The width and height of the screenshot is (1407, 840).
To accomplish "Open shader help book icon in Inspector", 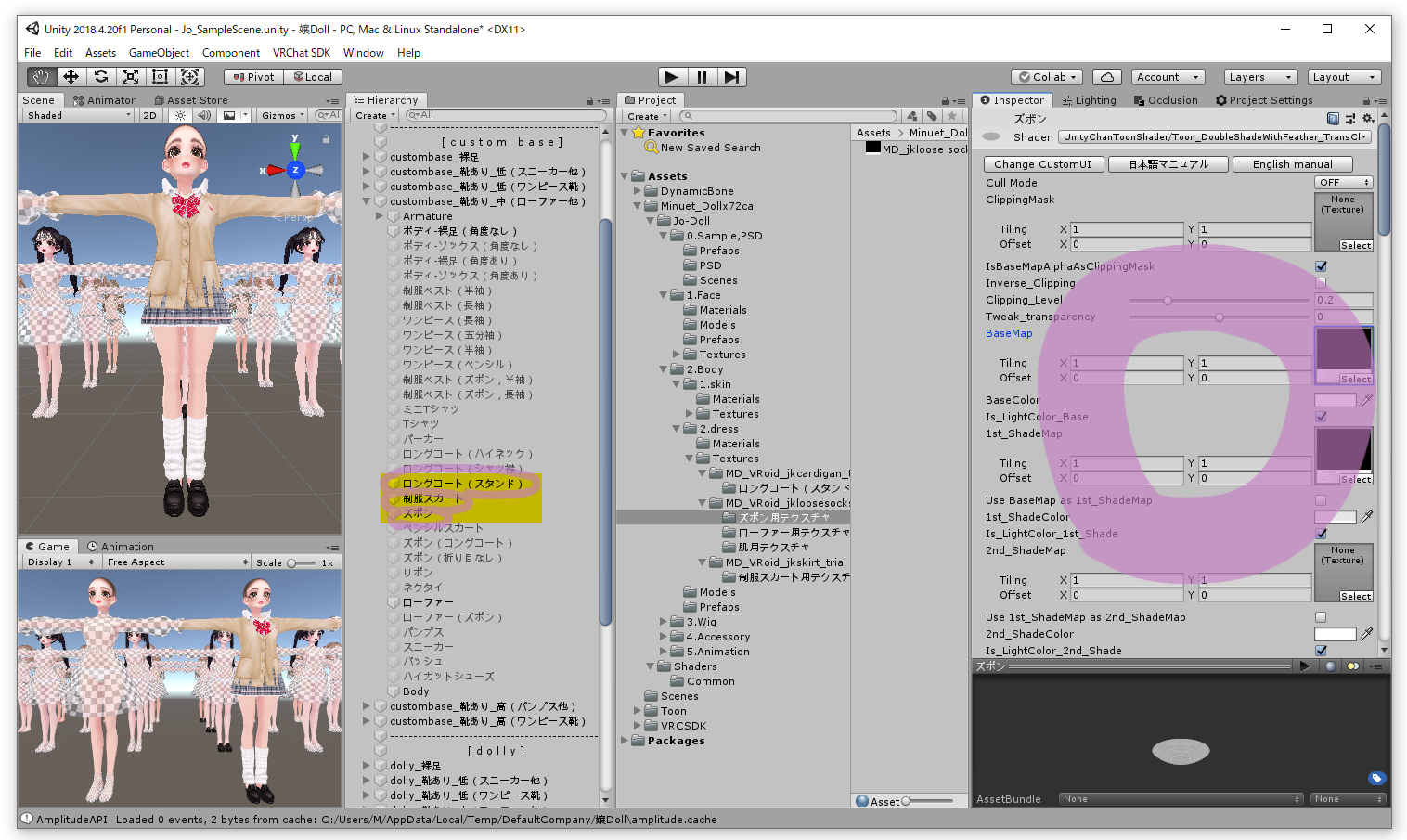I will pyautogui.click(x=1333, y=119).
